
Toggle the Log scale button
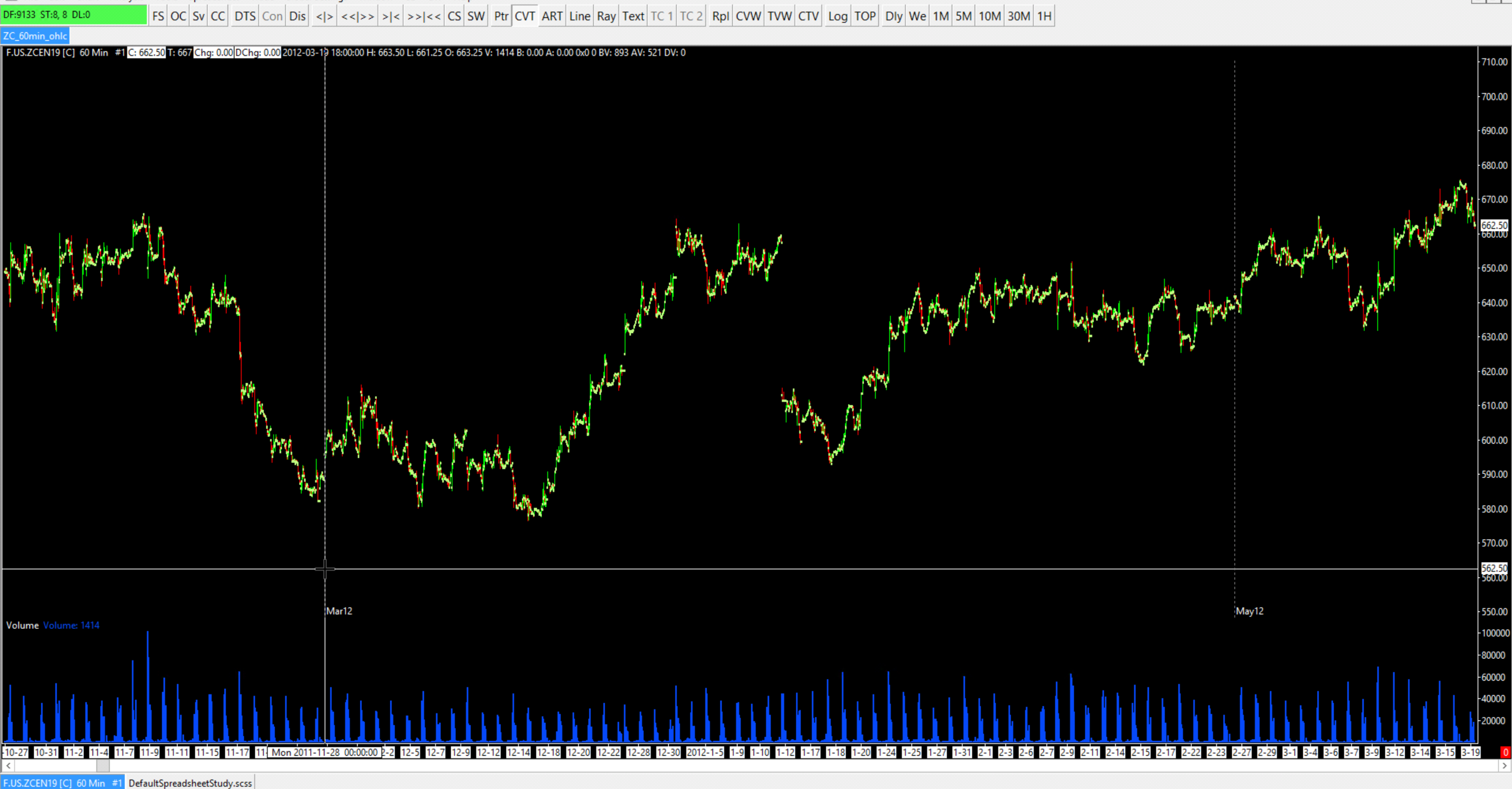[838, 16]
